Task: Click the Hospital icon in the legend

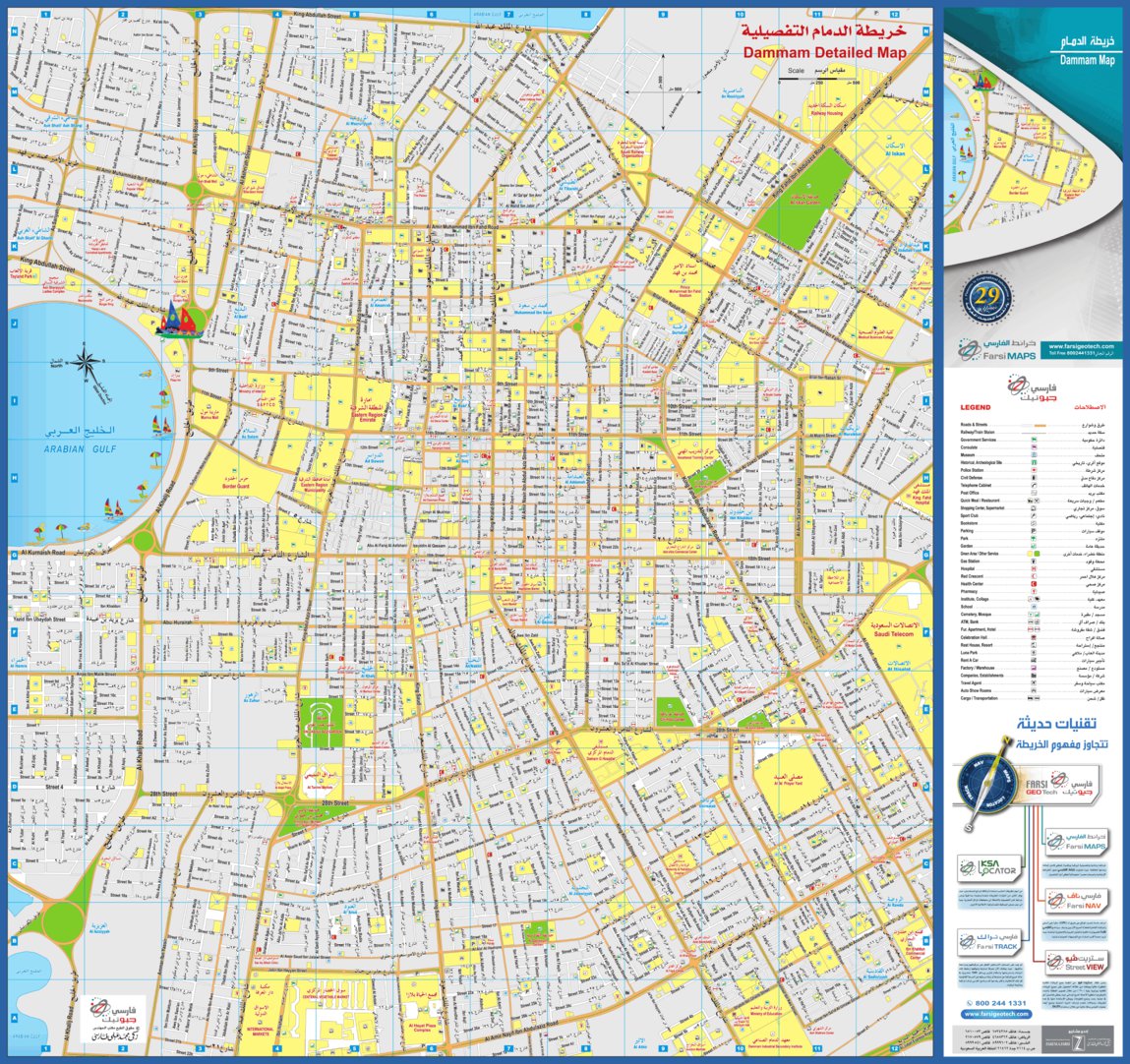Action: click(x=1035, y=569)
